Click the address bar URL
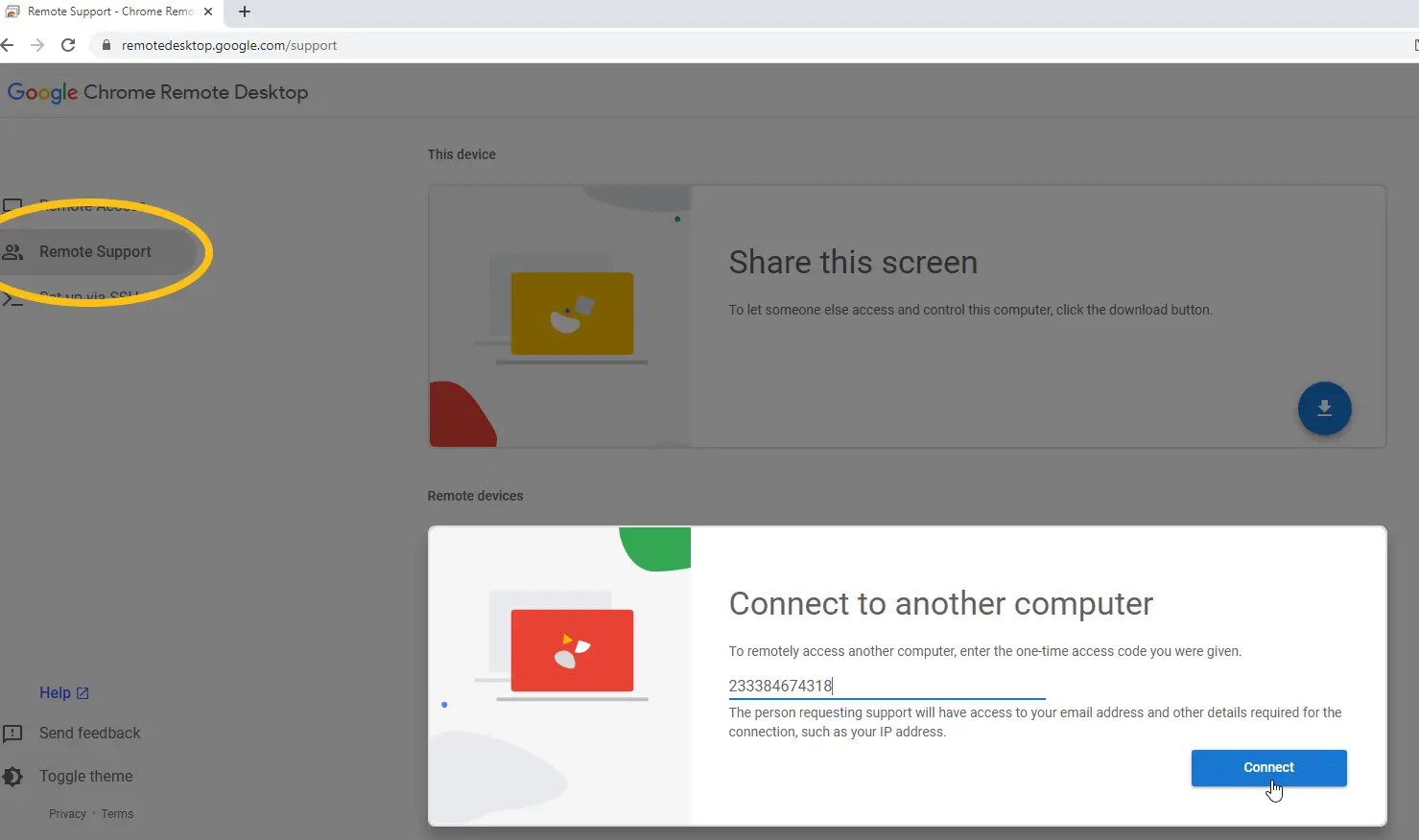Viewport: 1419px width, 840px height. tap(229, 45)
